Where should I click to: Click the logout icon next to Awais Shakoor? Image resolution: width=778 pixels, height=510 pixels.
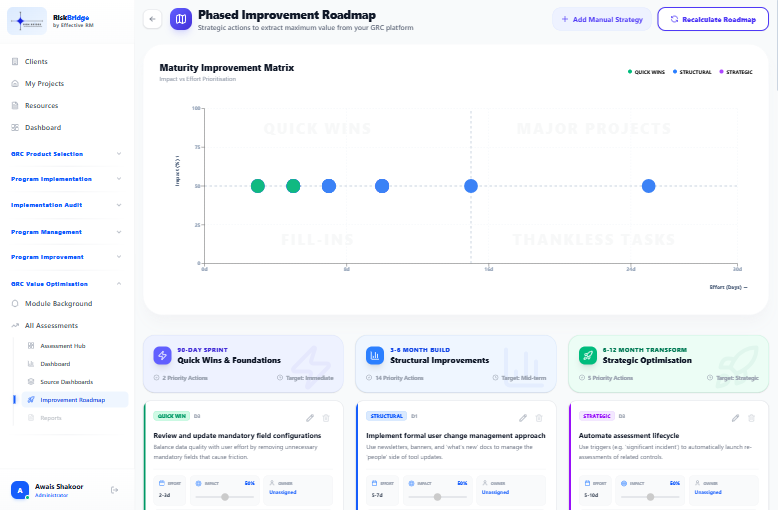coord(115,490)
